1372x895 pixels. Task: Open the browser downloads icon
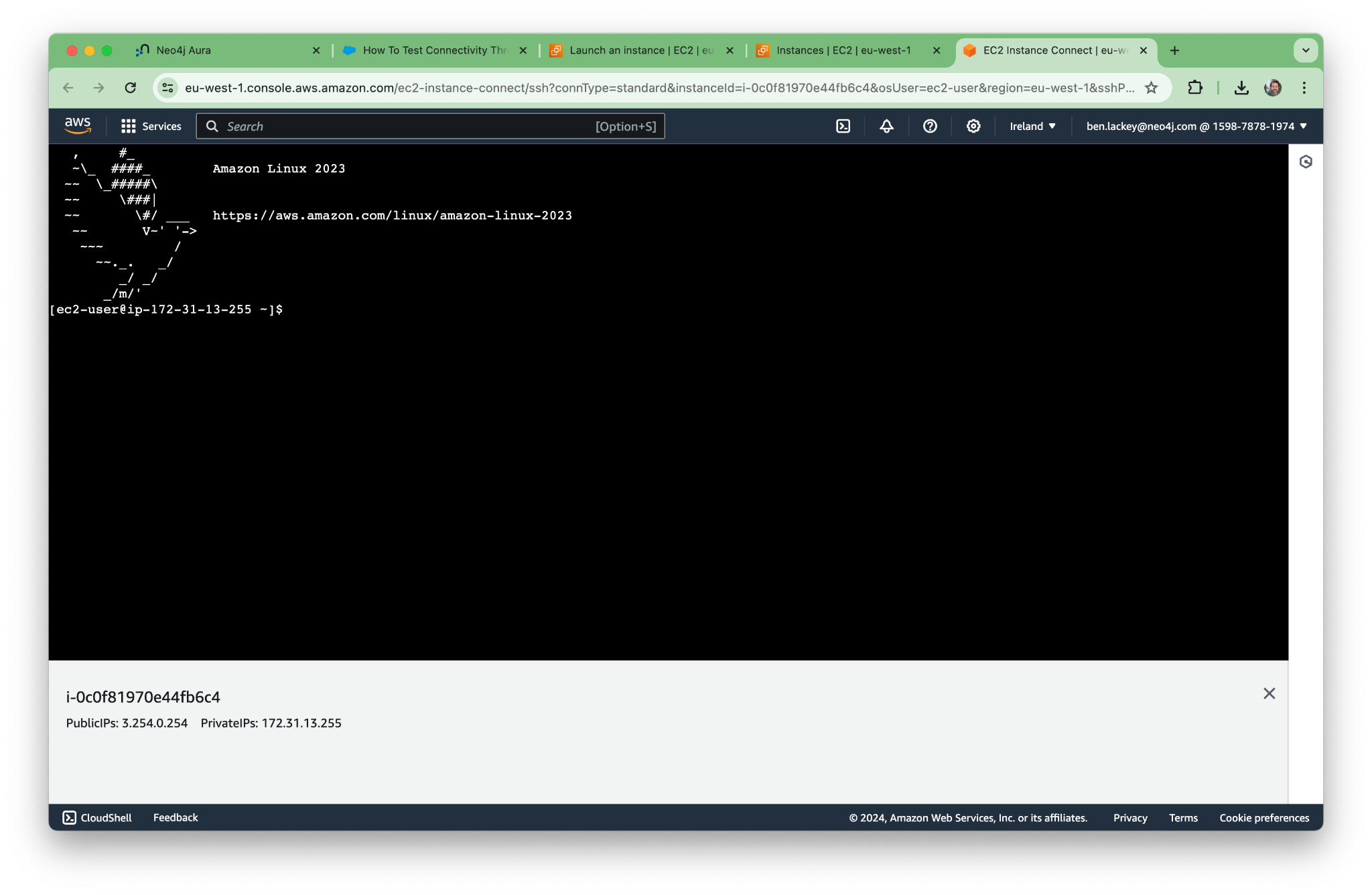coord(1241,88)
